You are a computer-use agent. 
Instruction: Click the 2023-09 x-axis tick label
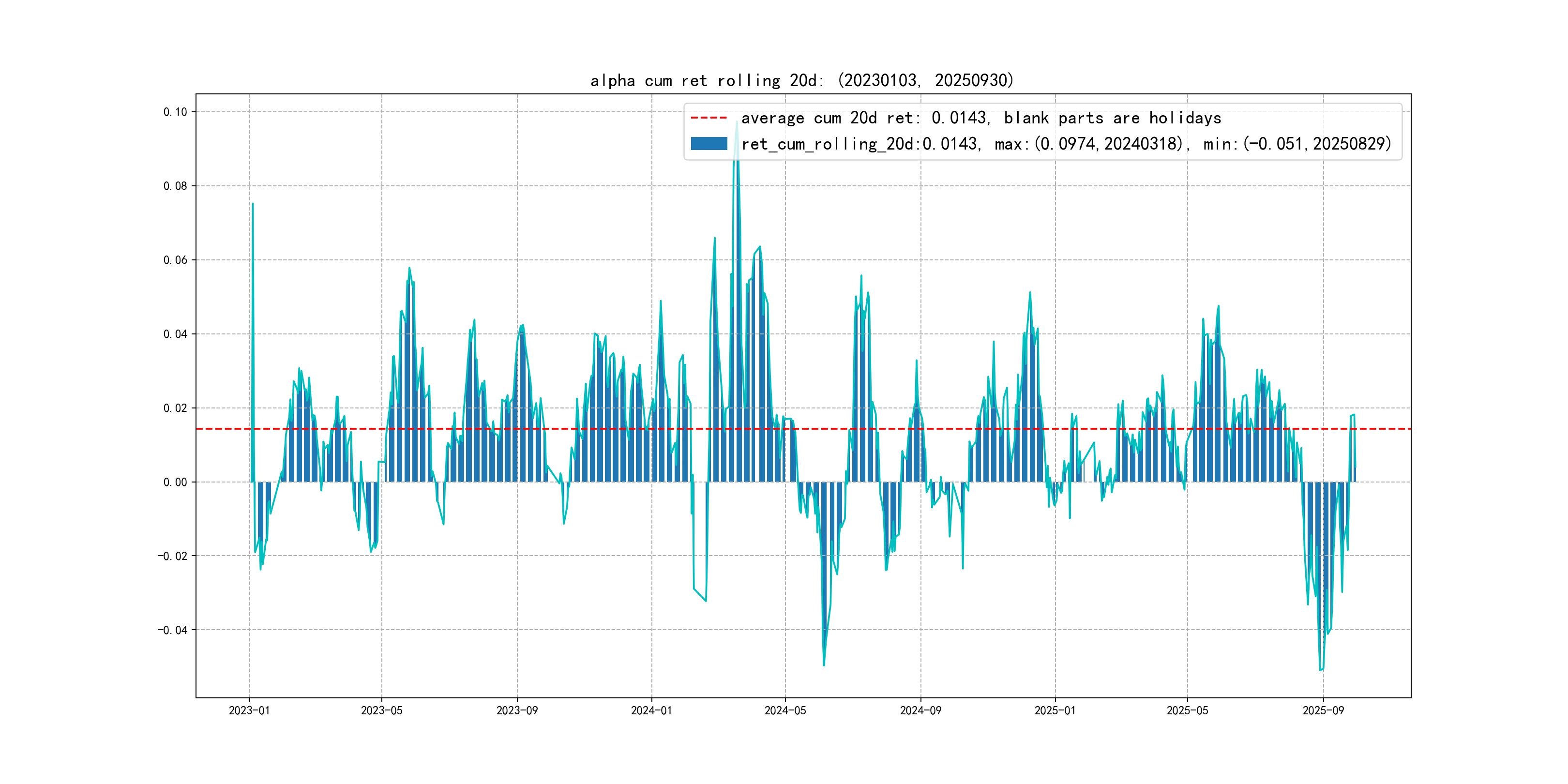point(517,710)
